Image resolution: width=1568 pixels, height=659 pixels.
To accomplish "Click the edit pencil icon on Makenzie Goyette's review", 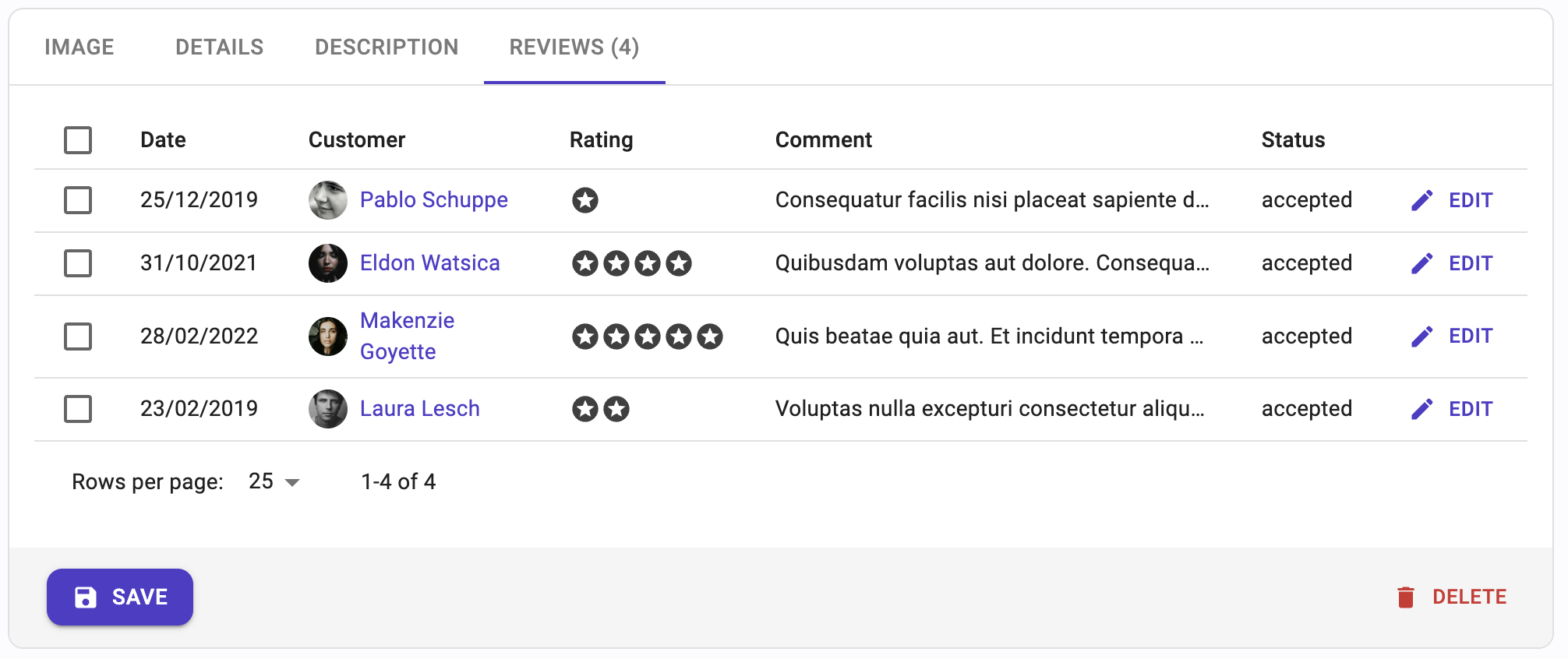I will pos(1422,336).
